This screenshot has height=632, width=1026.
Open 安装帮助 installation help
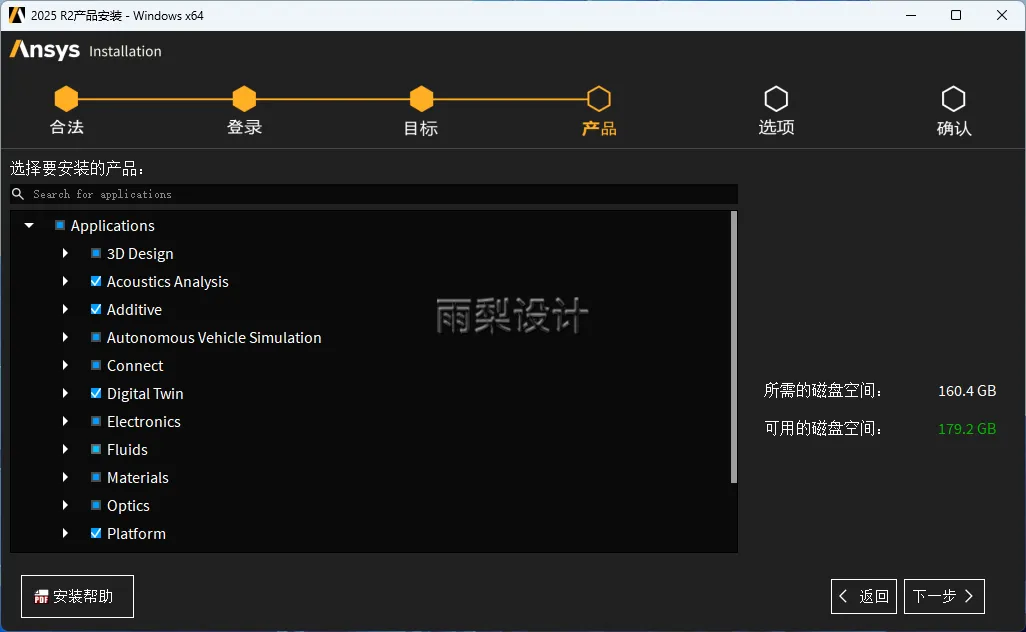[77, 596]
